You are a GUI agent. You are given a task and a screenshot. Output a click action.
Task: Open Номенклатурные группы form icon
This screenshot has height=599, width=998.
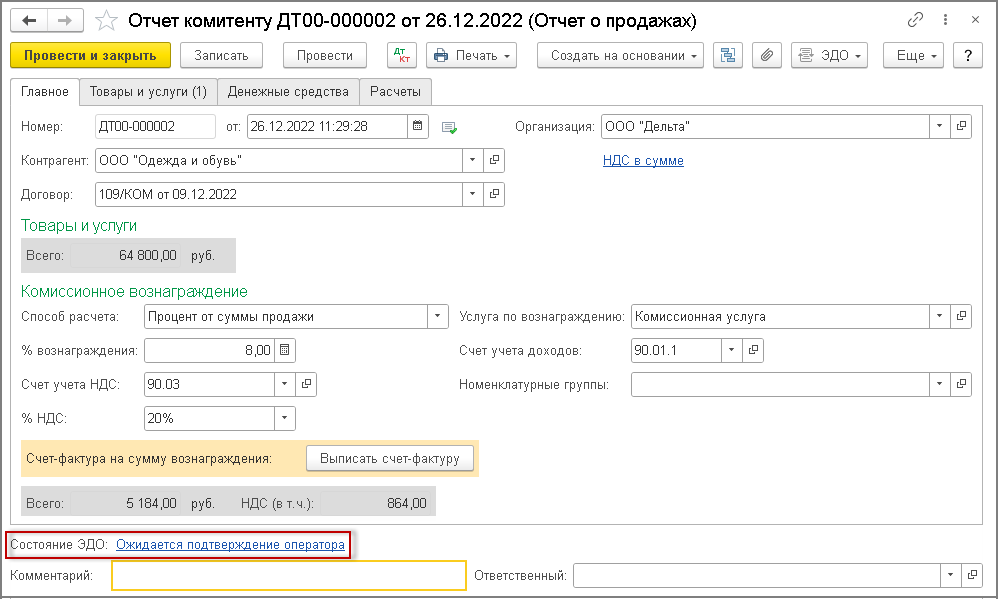click(x=961, y=384)
